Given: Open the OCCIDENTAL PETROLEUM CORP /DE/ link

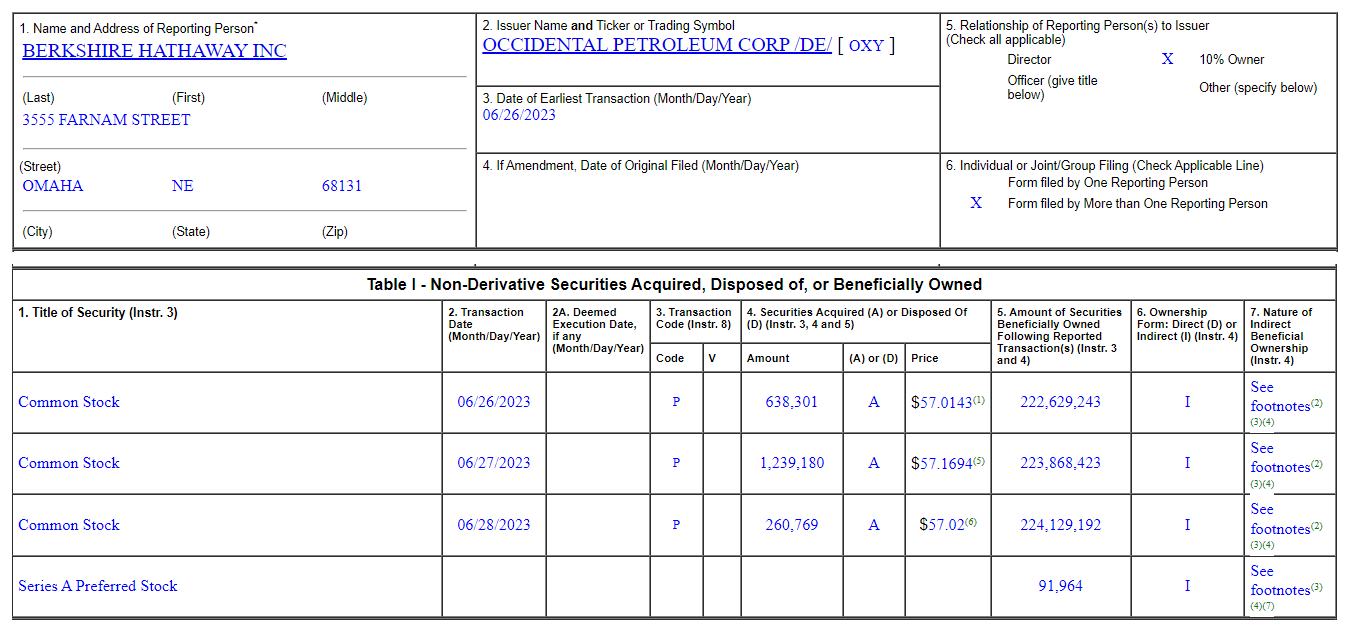Looking at the screenshot, I should (656, 45).
